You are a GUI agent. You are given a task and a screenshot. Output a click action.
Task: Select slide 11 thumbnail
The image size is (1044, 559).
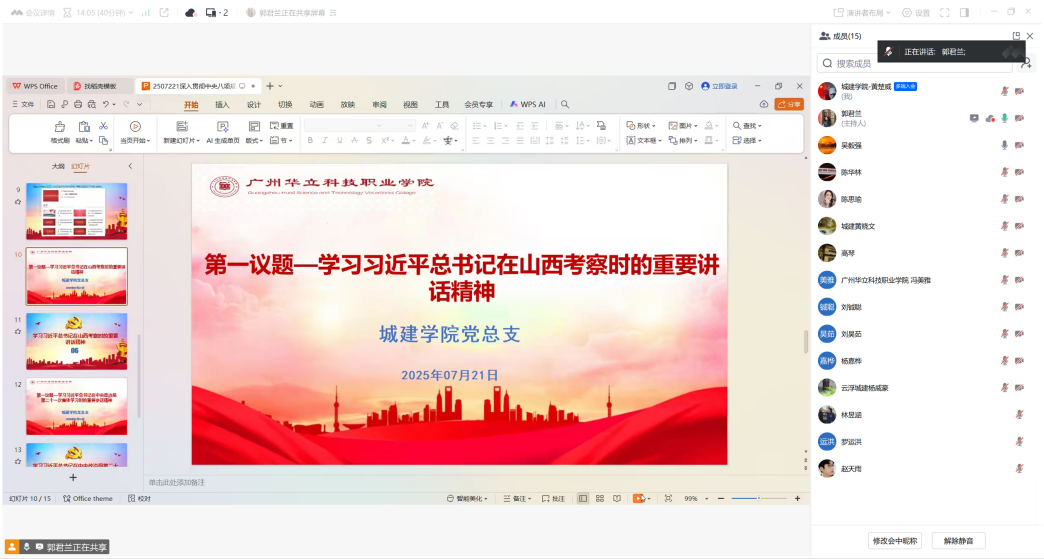click(77, 341)
